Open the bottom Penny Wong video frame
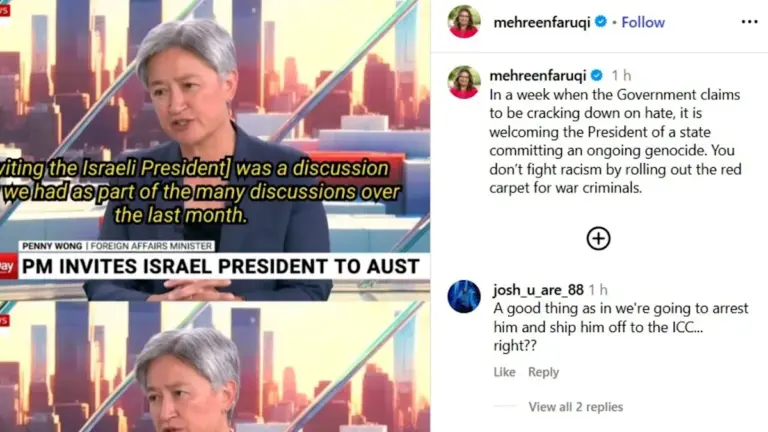 pyautogui.click(x=215, y=366)
